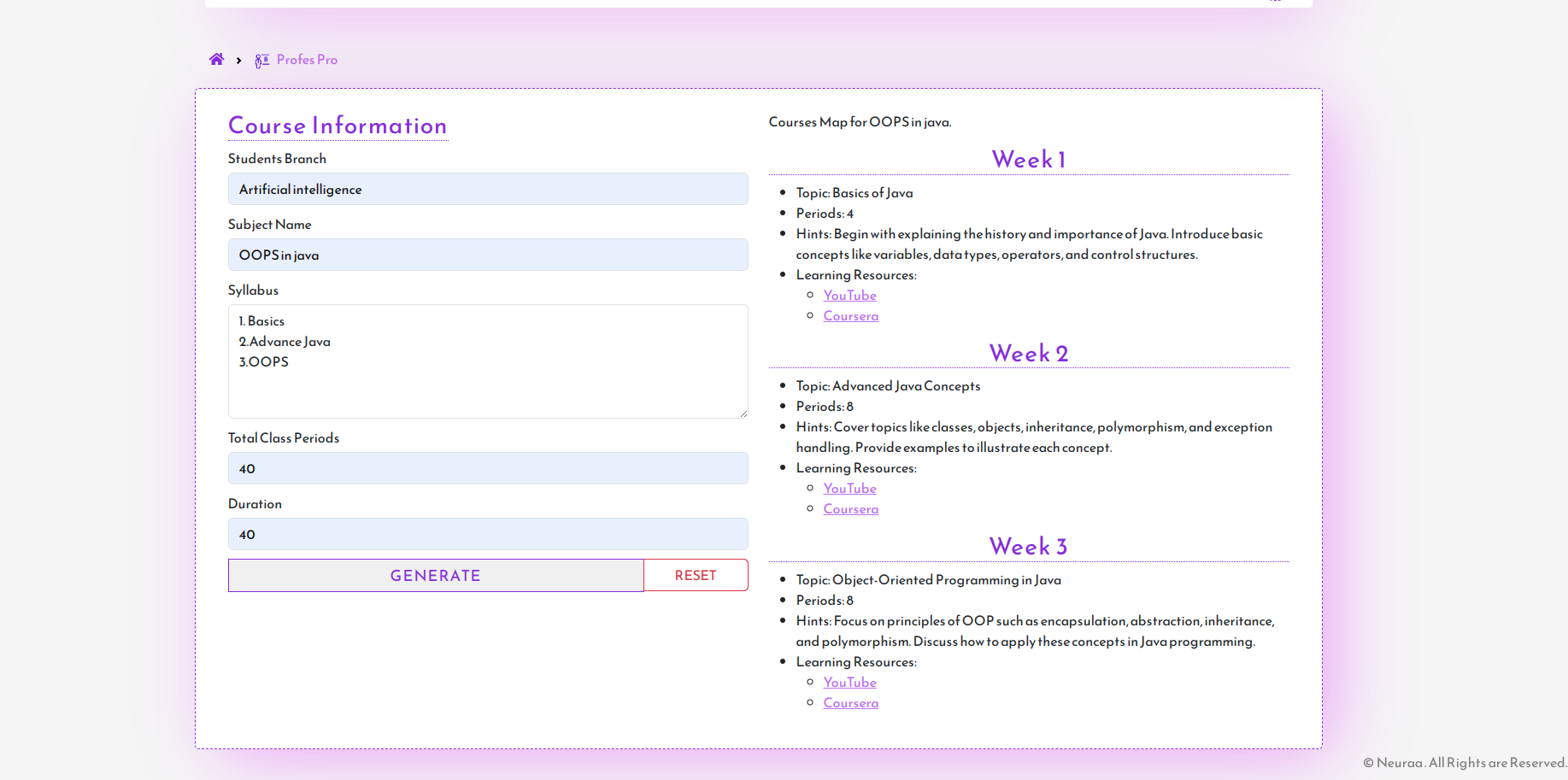Click 'Learning Resources:' under Week 1
Image resolution: width=1568 pixels, height=780 pixels.
[x=856, y=275]
